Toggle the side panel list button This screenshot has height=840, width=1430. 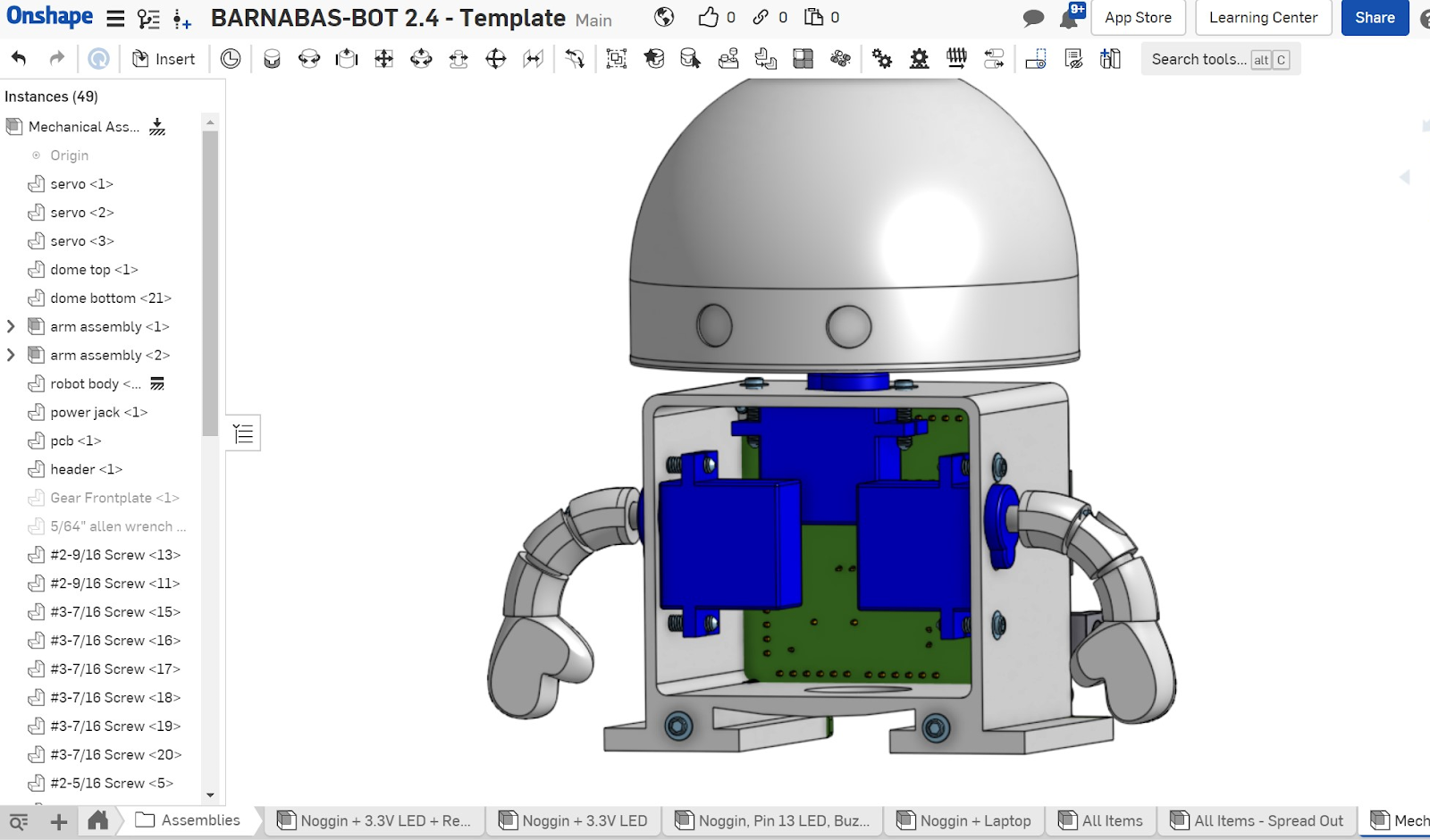click(x=243, y=433)
